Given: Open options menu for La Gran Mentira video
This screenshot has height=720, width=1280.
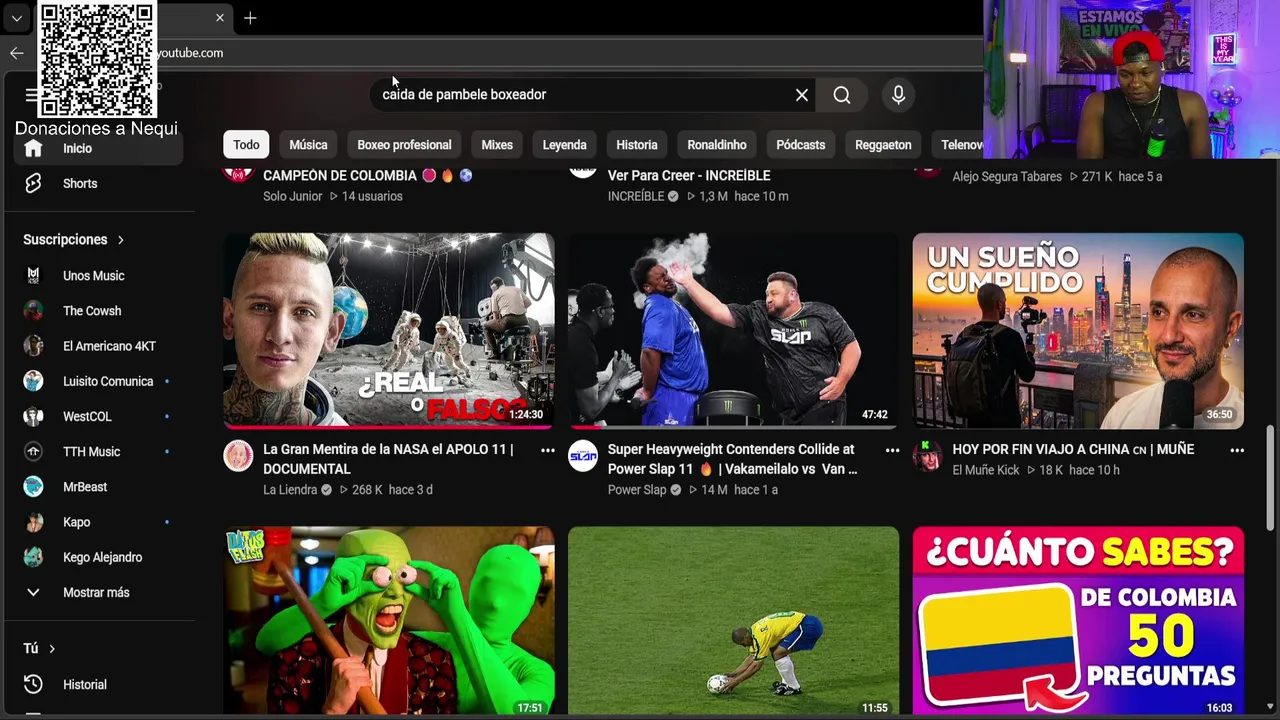Looking at the screenshot, I should (x=548, y=451).
